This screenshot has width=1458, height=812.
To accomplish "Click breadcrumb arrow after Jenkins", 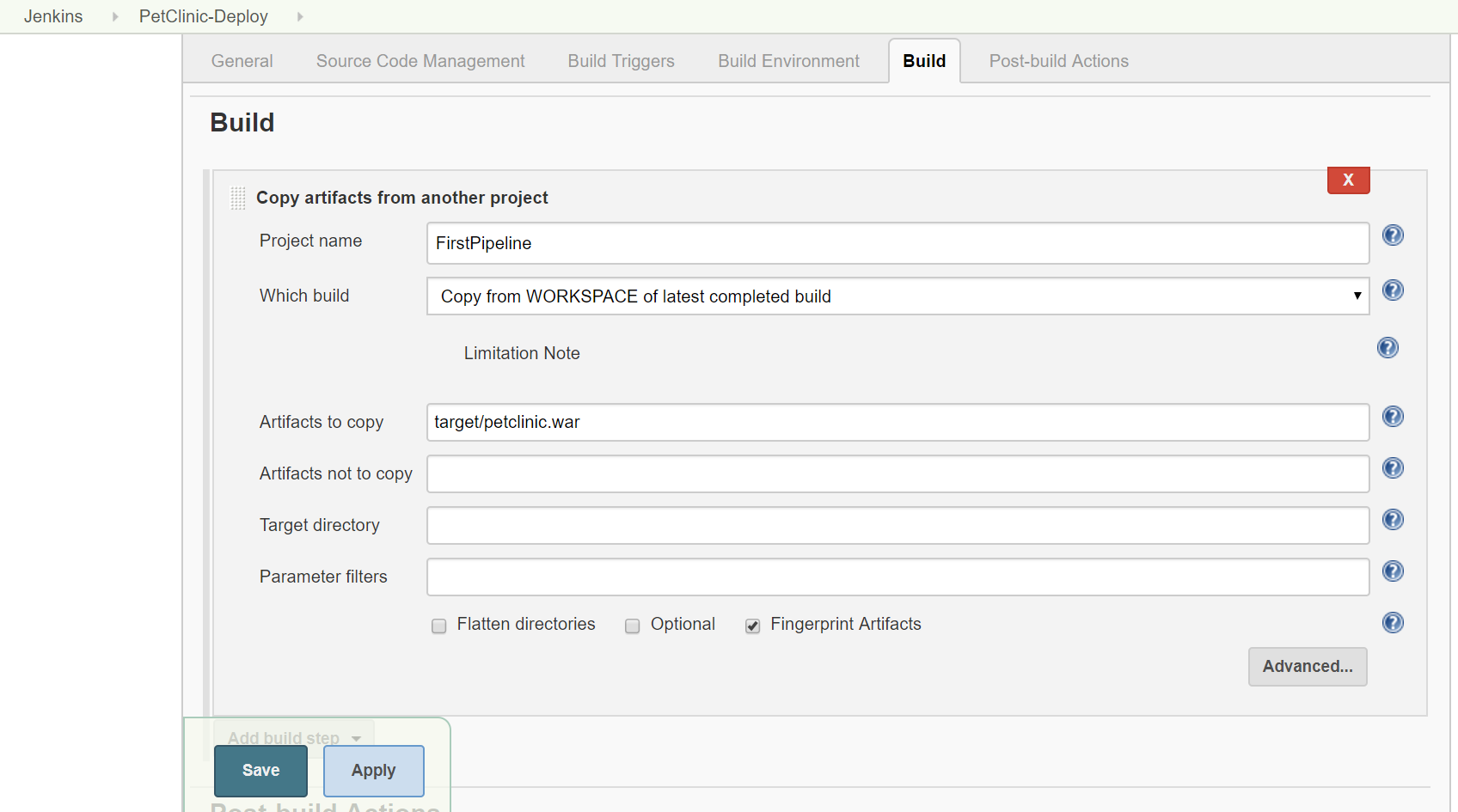I will pyautogui.click(x=114, y=16).
